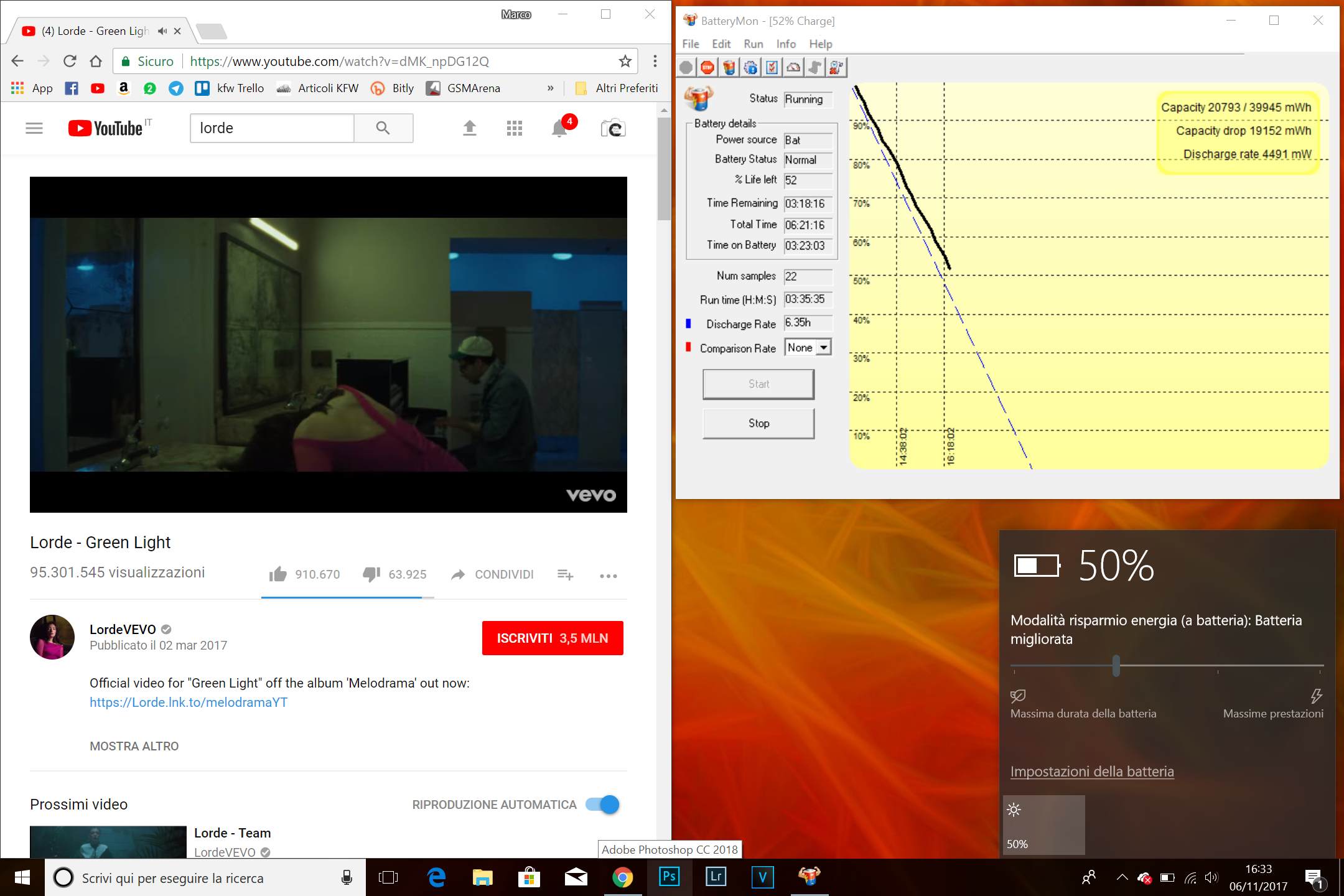Viewport: 1344px width, 896px height.
Task: Open battery information via the battery toolbar icon
Action: point(729,67)
